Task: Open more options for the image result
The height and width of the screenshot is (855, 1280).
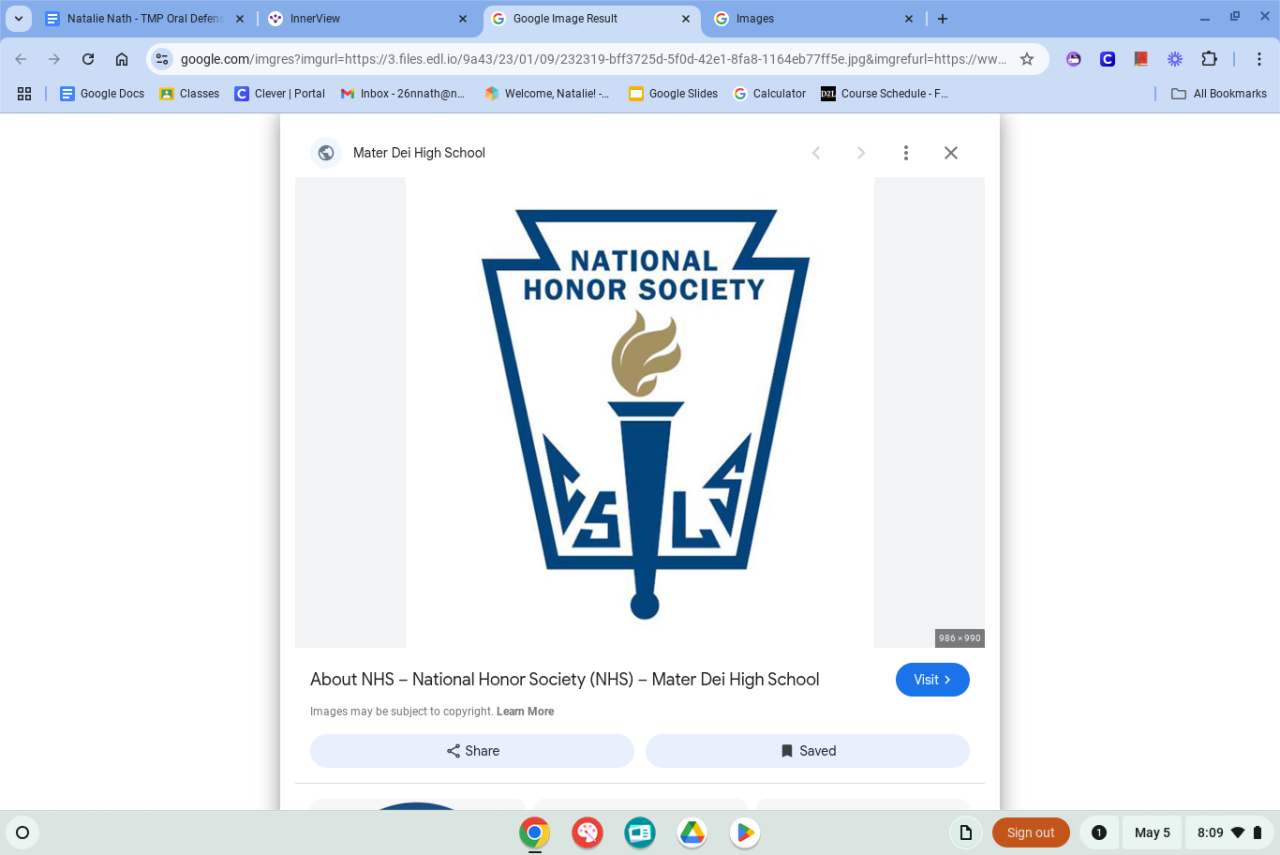Action: pos(906,153)
